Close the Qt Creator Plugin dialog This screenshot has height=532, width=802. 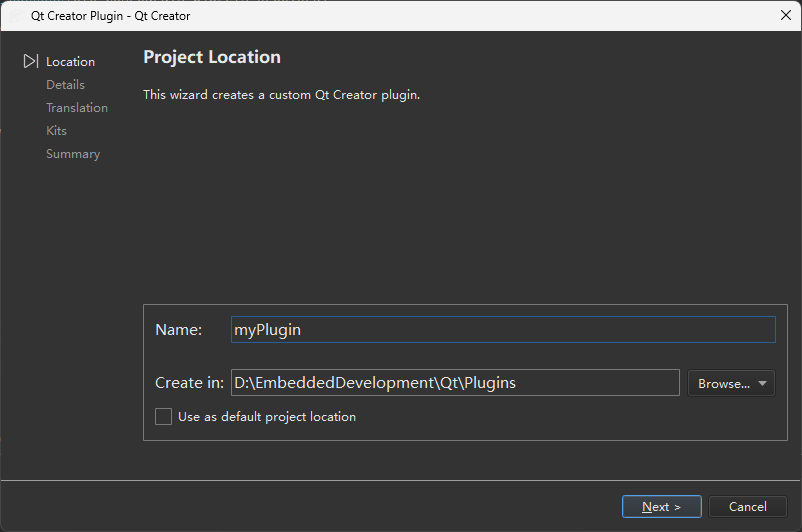[x=786, y=15]
